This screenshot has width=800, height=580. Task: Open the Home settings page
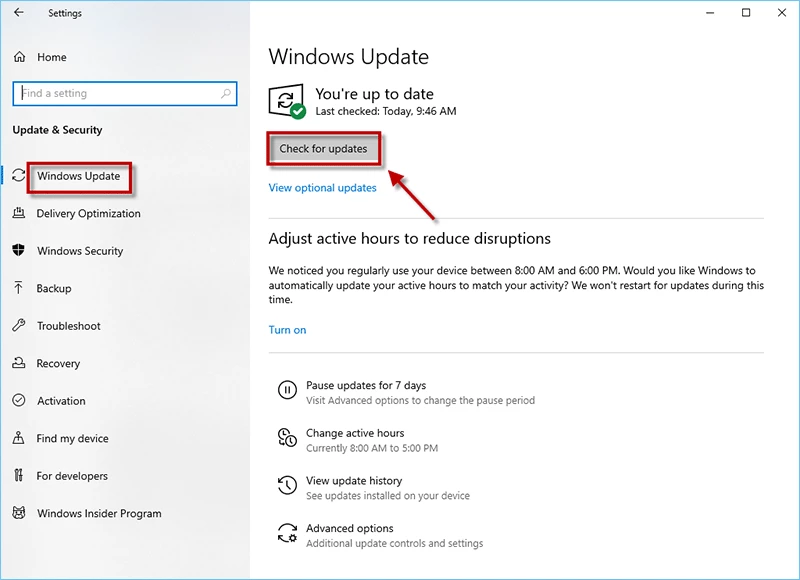52,57
